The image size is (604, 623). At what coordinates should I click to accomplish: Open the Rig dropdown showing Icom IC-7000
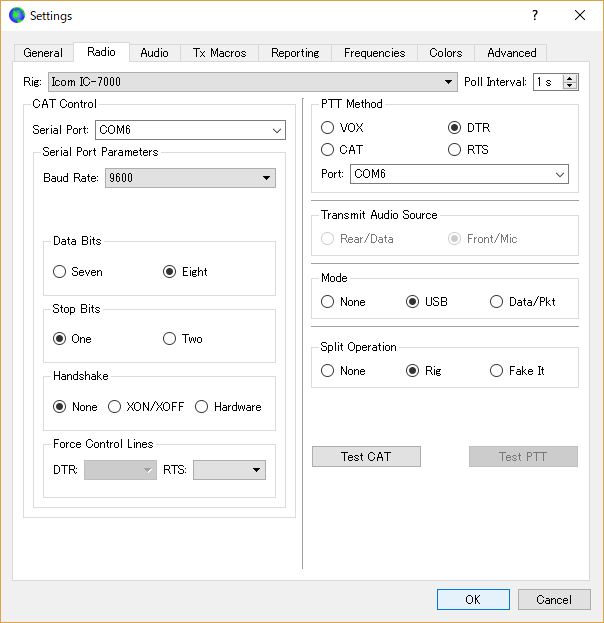[x=253, y=82]
